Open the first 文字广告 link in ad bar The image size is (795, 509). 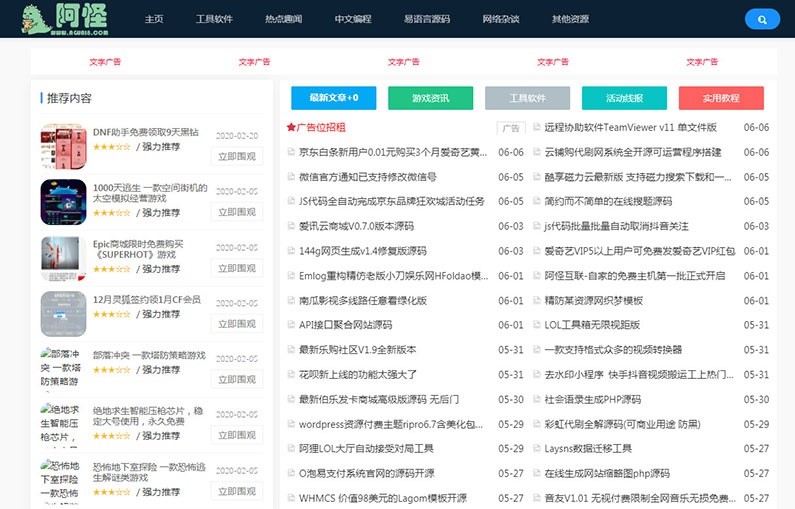click(x=104, y=62)
